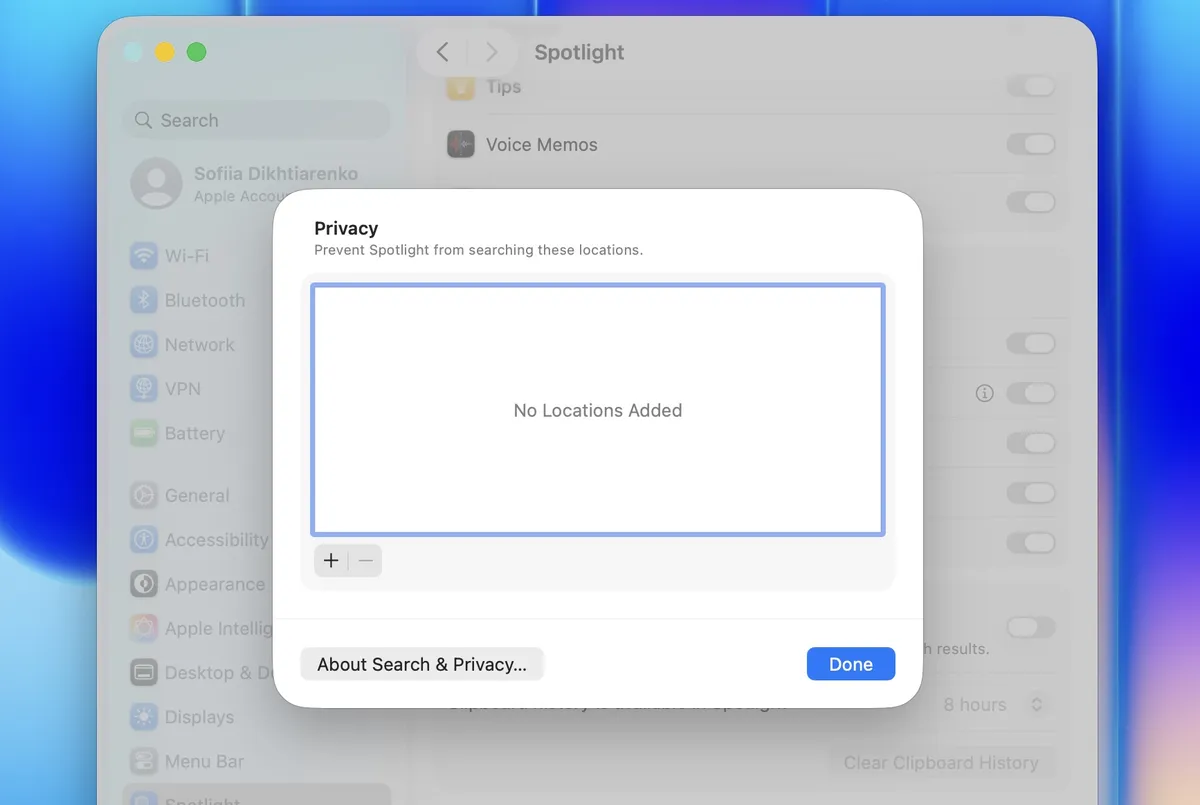
Task: Open Sofiia Dikhtiarenko Apple Account
Action: (246, 183)
